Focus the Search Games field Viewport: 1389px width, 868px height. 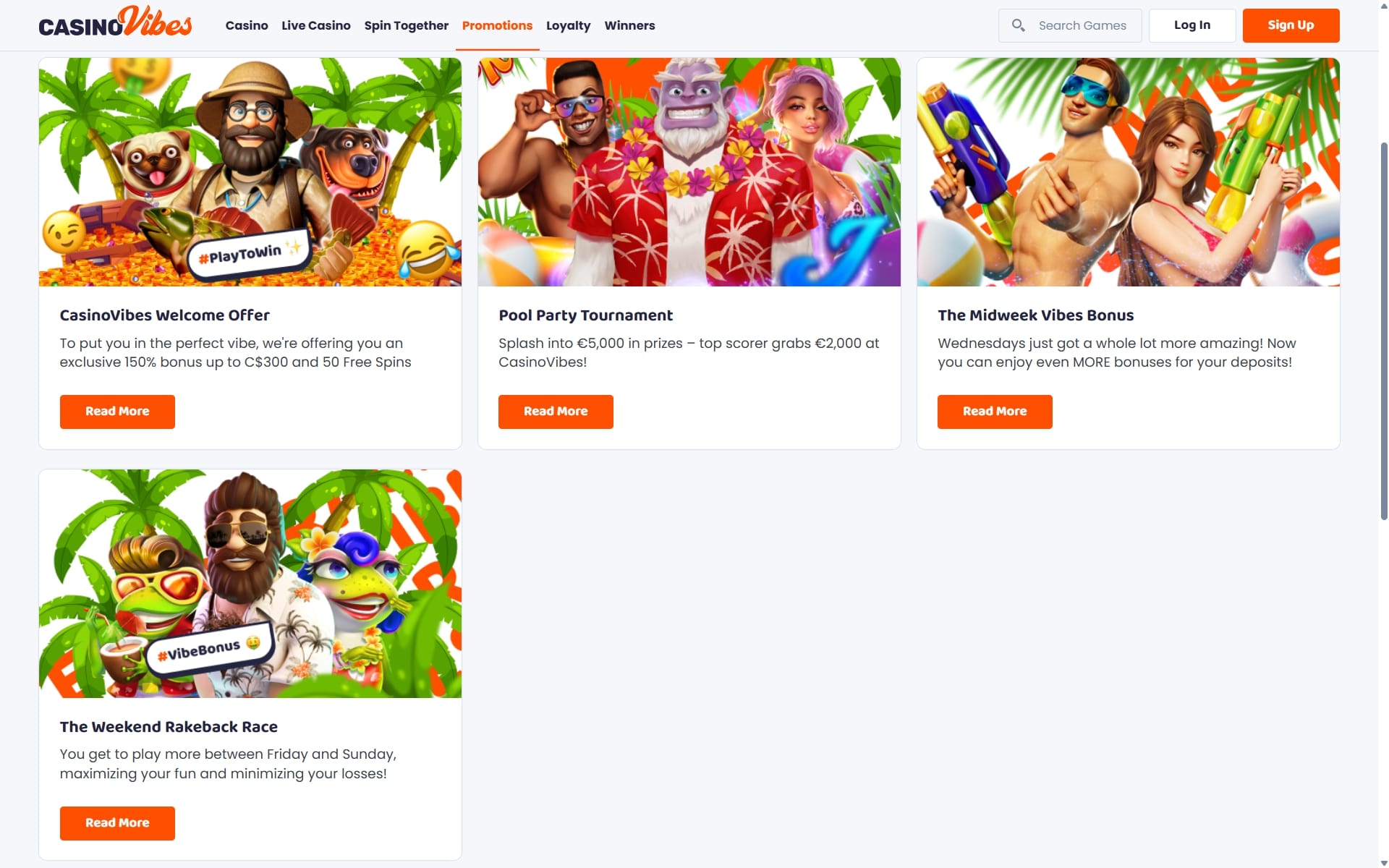[1070, 25]
